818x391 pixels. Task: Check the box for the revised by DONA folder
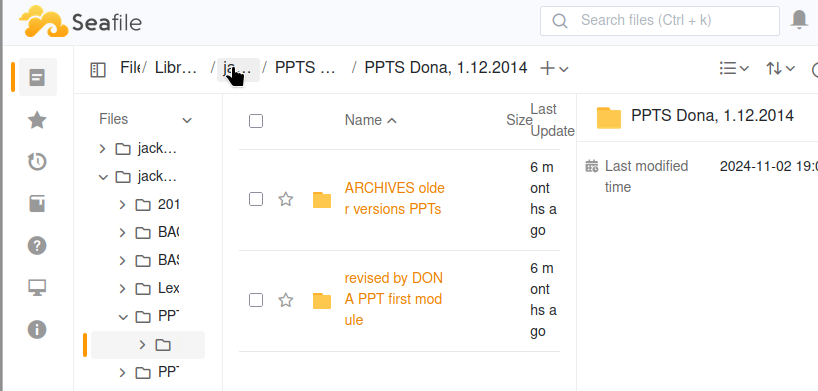click(x=256, y=300)
